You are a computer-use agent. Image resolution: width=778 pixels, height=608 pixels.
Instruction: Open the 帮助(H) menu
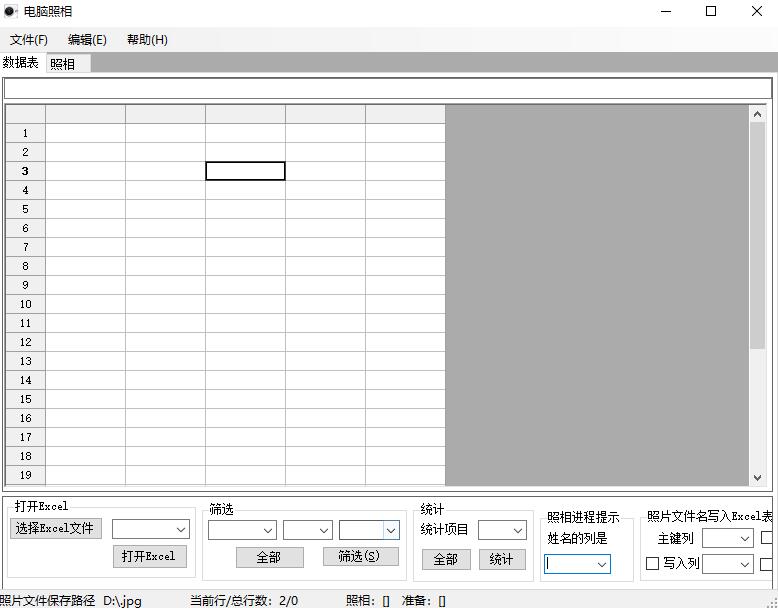pyautogui.click(x=147, y=40)
